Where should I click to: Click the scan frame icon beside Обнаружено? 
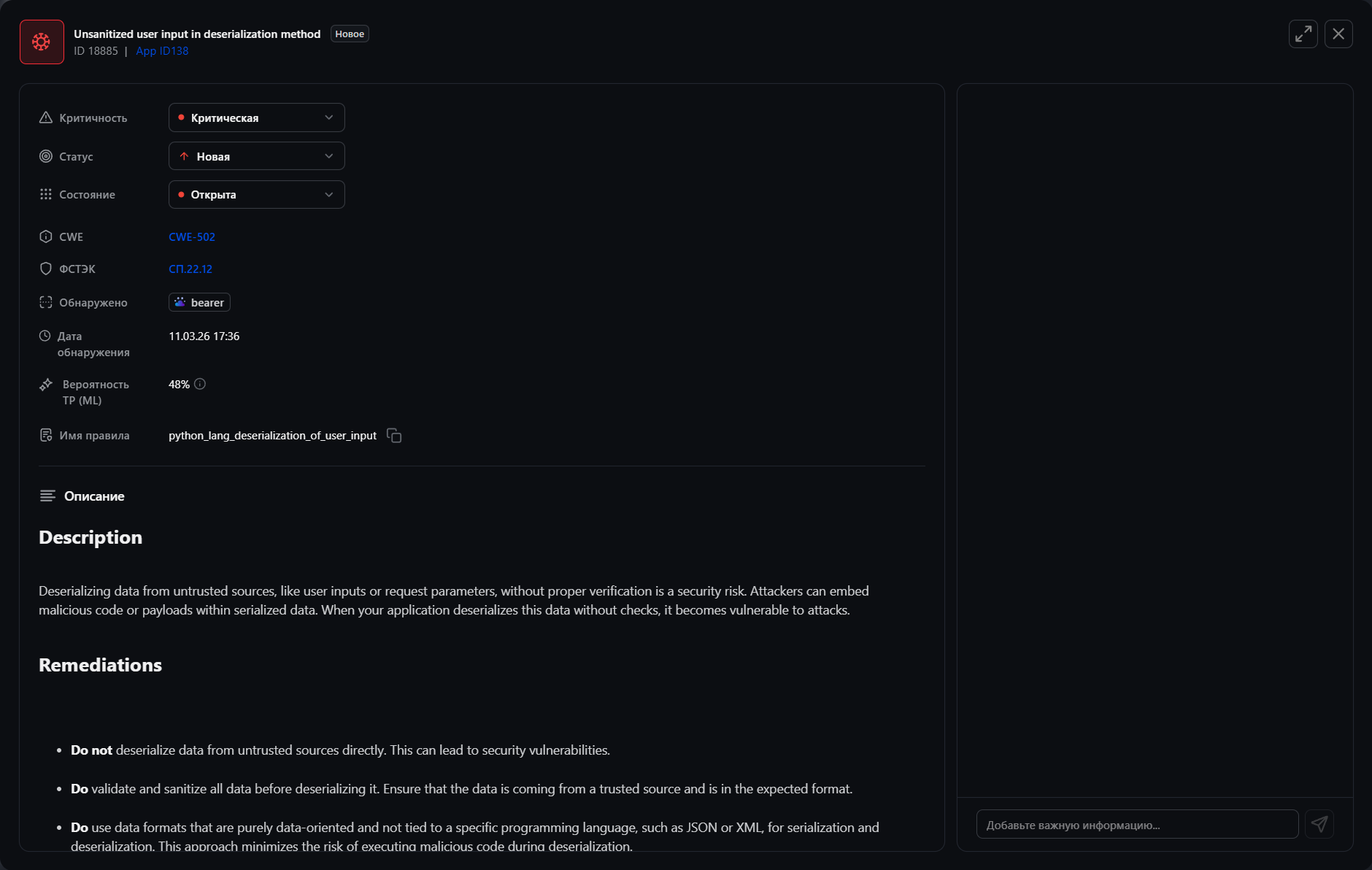click(x=46, y=302)
